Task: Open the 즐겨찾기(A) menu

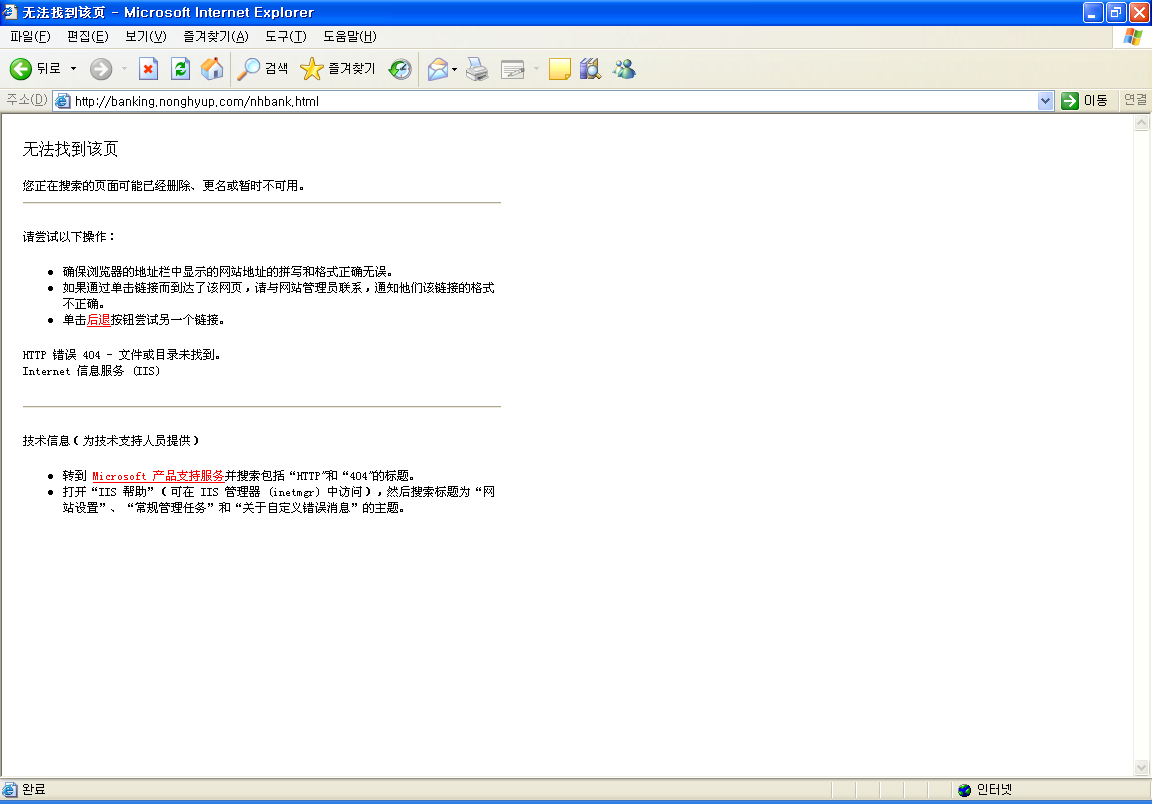Action: [x=216, y=36]
